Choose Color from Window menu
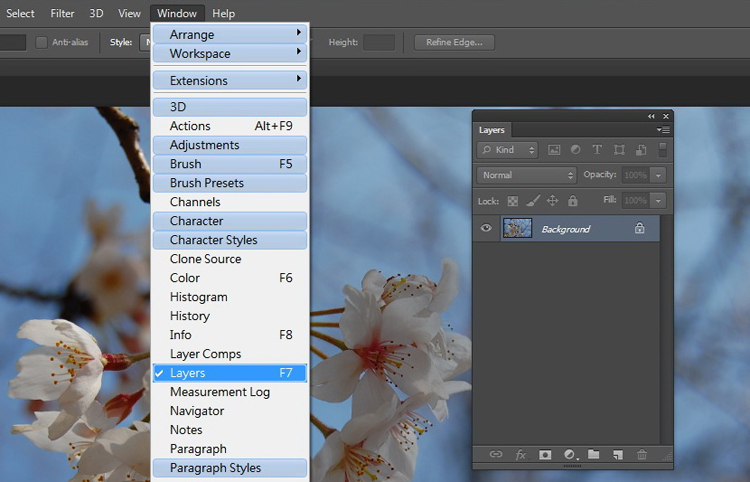750x482 pixels. click(x=230, y=278)
